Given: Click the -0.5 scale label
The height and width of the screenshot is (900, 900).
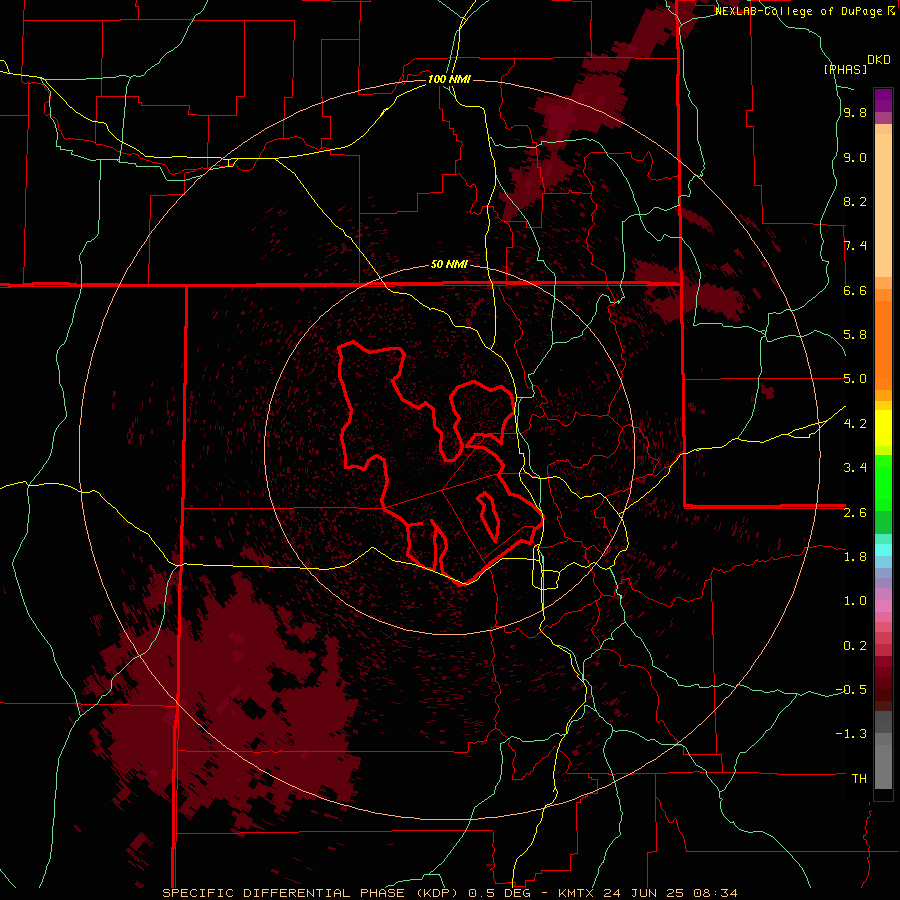Looking at the screenshot, I should tap(851, 690).
